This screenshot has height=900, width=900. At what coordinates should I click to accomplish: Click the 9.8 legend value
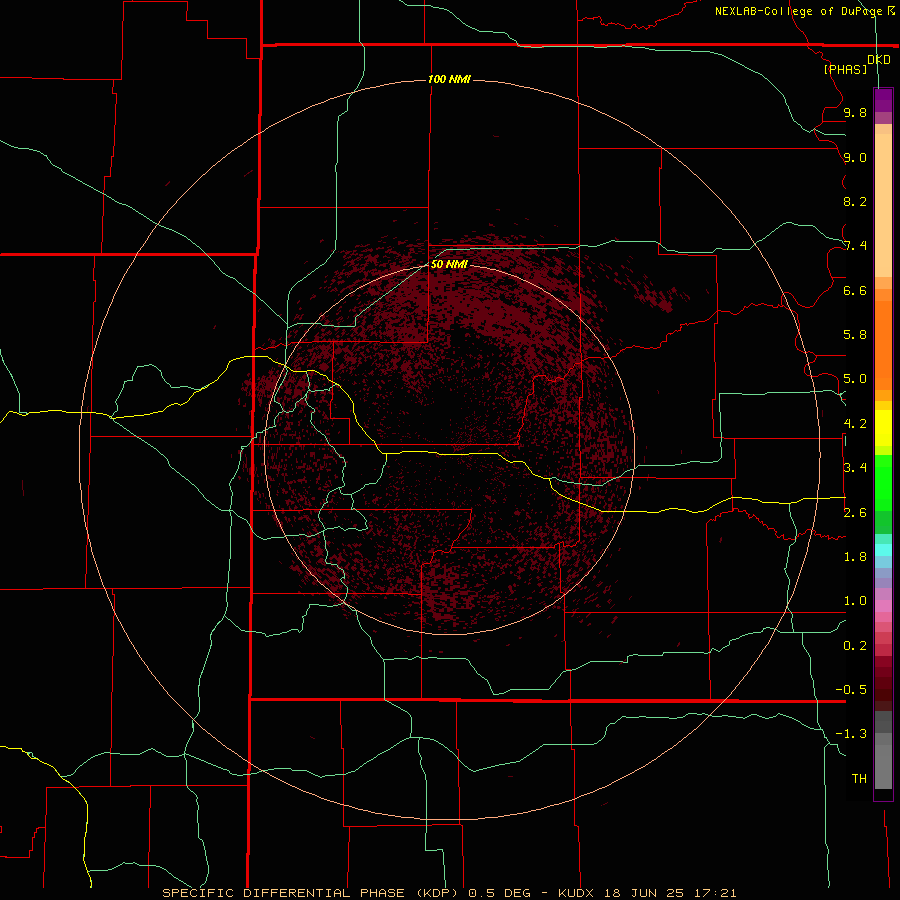pos(855,112)
